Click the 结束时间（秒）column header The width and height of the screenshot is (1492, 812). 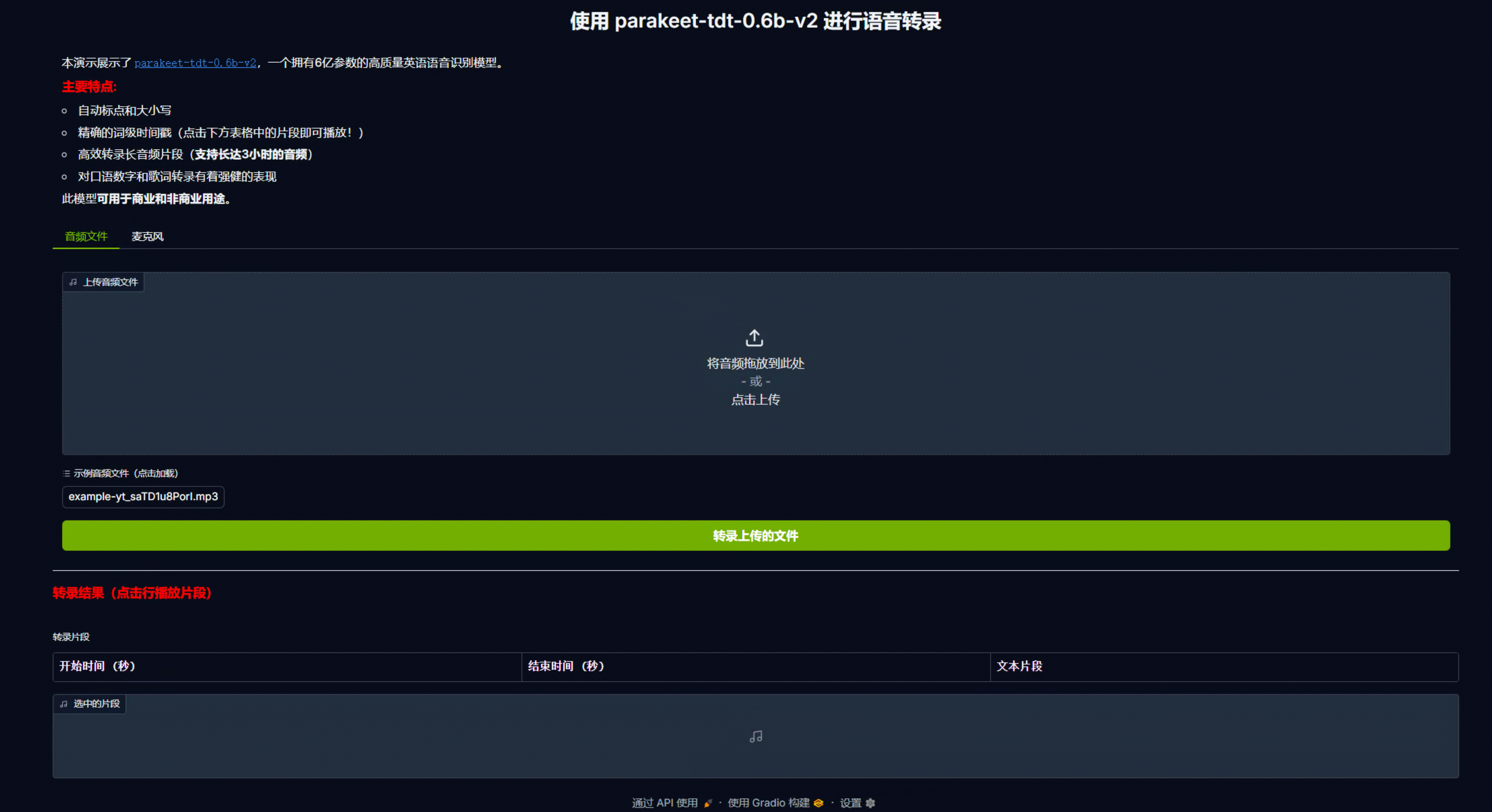click(x=566, y=666)
